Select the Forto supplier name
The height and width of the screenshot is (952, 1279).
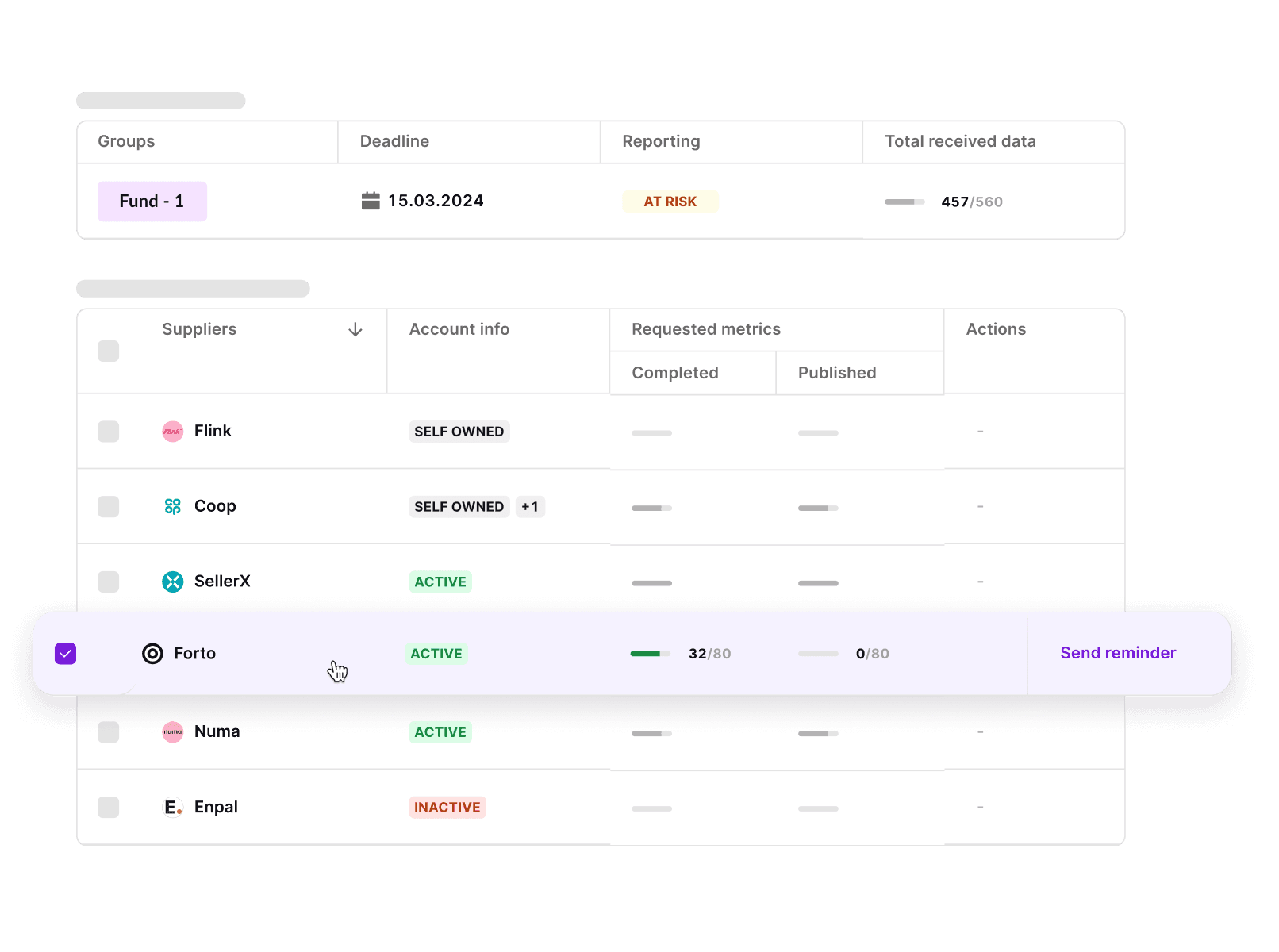[195, 654]
